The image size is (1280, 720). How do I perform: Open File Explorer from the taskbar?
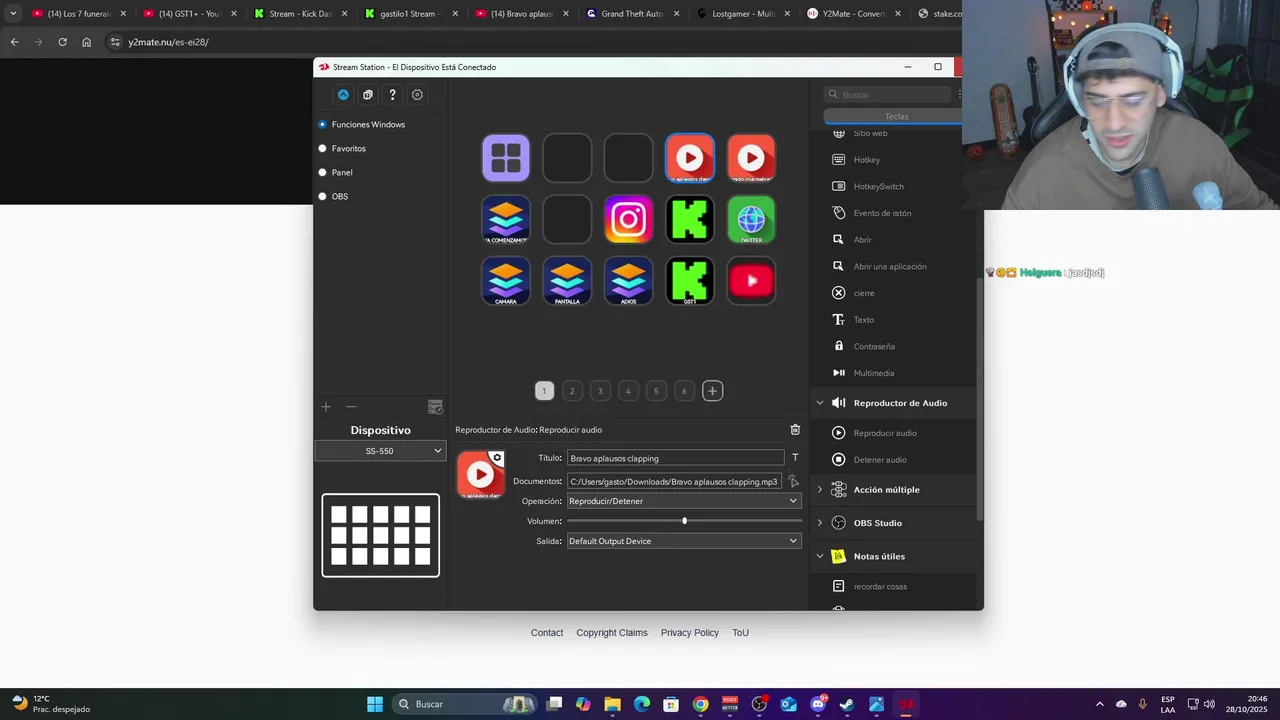612,704
